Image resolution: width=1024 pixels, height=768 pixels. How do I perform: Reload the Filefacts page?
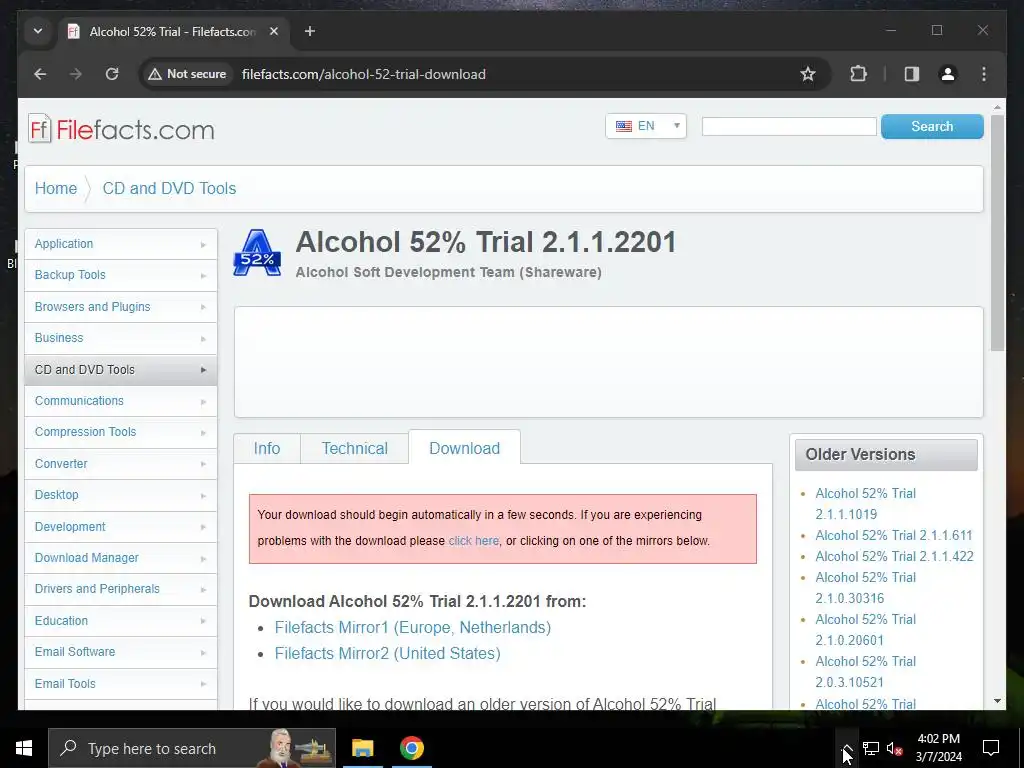pyautogui.click(x=112, y=74)
